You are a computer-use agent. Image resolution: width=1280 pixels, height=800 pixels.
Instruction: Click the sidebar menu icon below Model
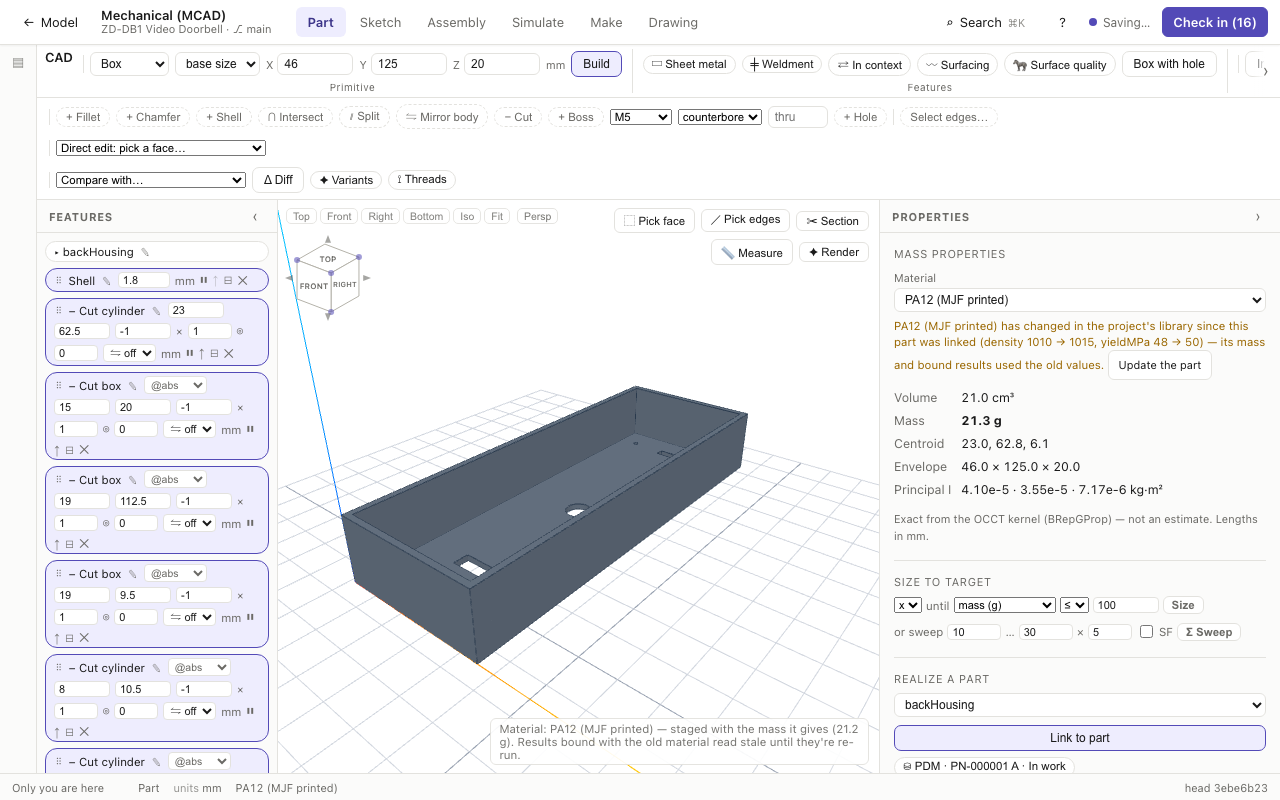click(x=18, y=63)
